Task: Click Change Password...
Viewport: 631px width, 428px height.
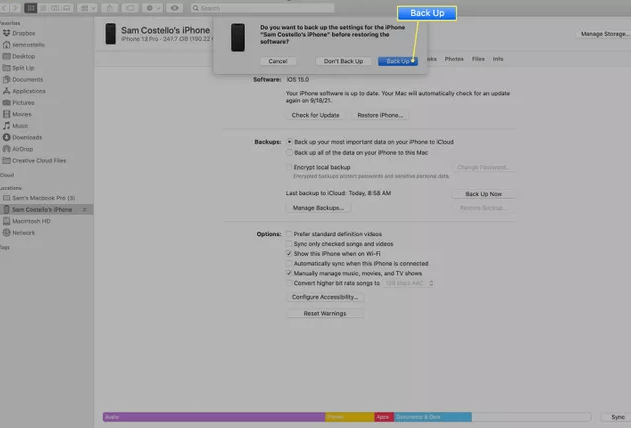Action: coord(483,167)
